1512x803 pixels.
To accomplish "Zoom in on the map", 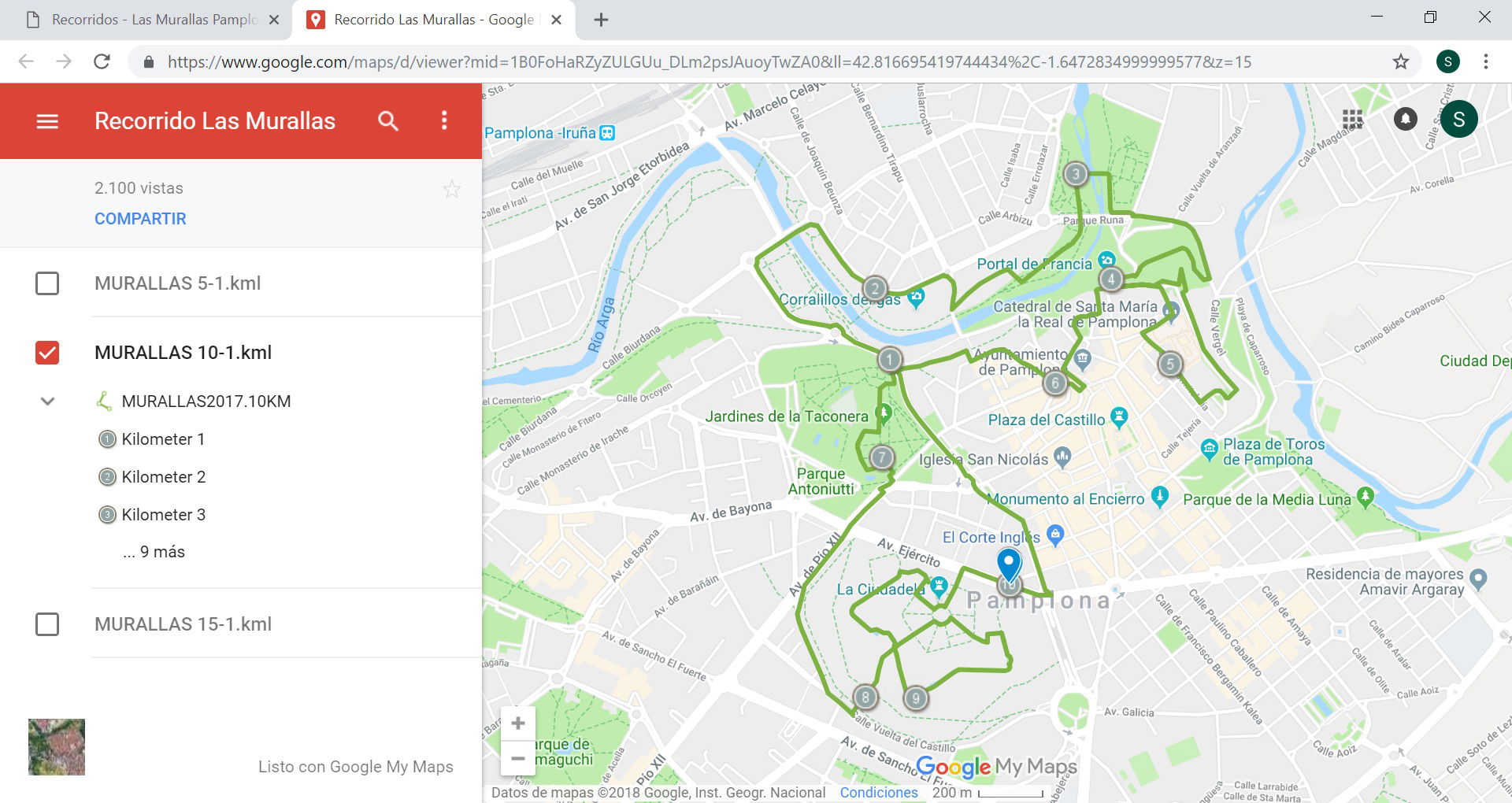I will pyautogui.click(x=518, y=723).
